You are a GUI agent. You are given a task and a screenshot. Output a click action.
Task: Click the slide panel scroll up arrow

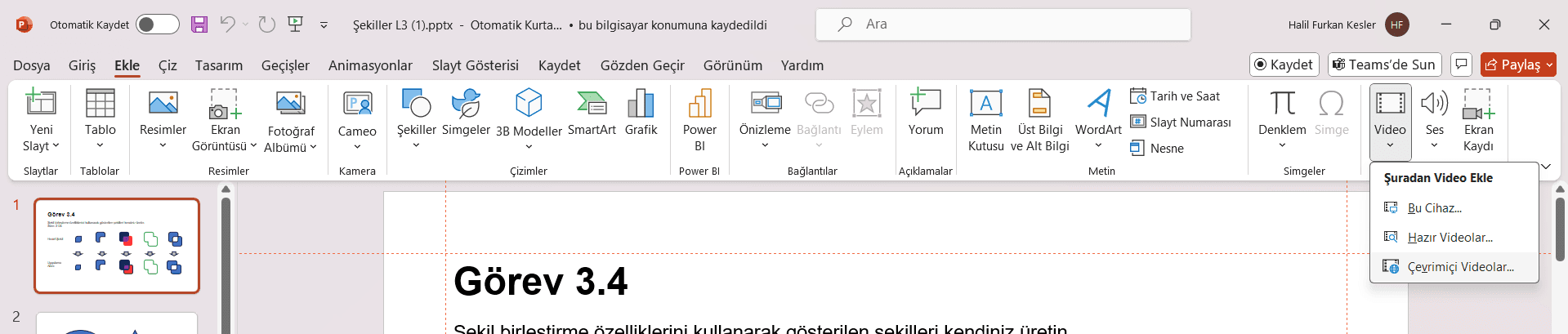(226, 189)
